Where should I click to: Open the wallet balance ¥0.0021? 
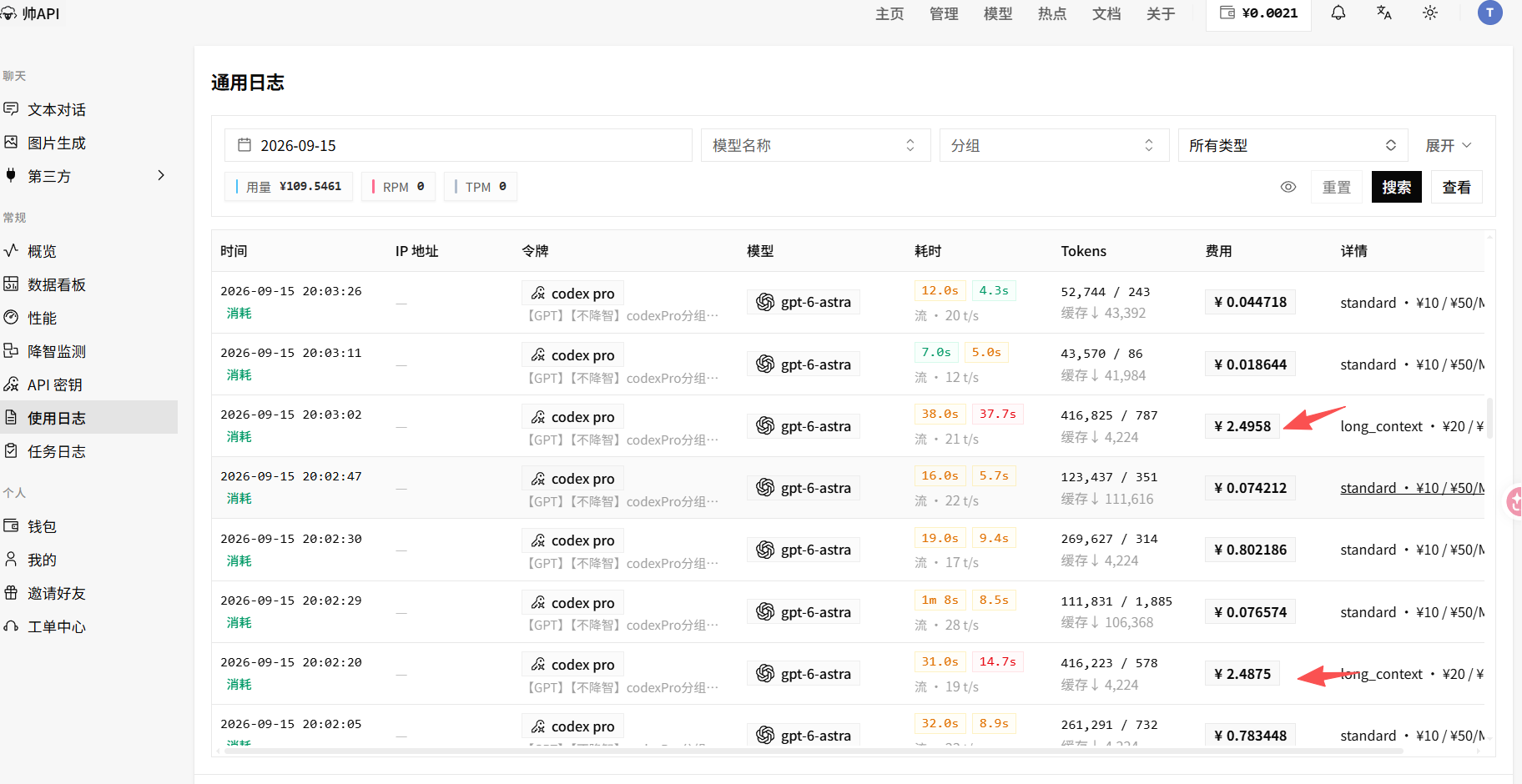(1258, 13)
